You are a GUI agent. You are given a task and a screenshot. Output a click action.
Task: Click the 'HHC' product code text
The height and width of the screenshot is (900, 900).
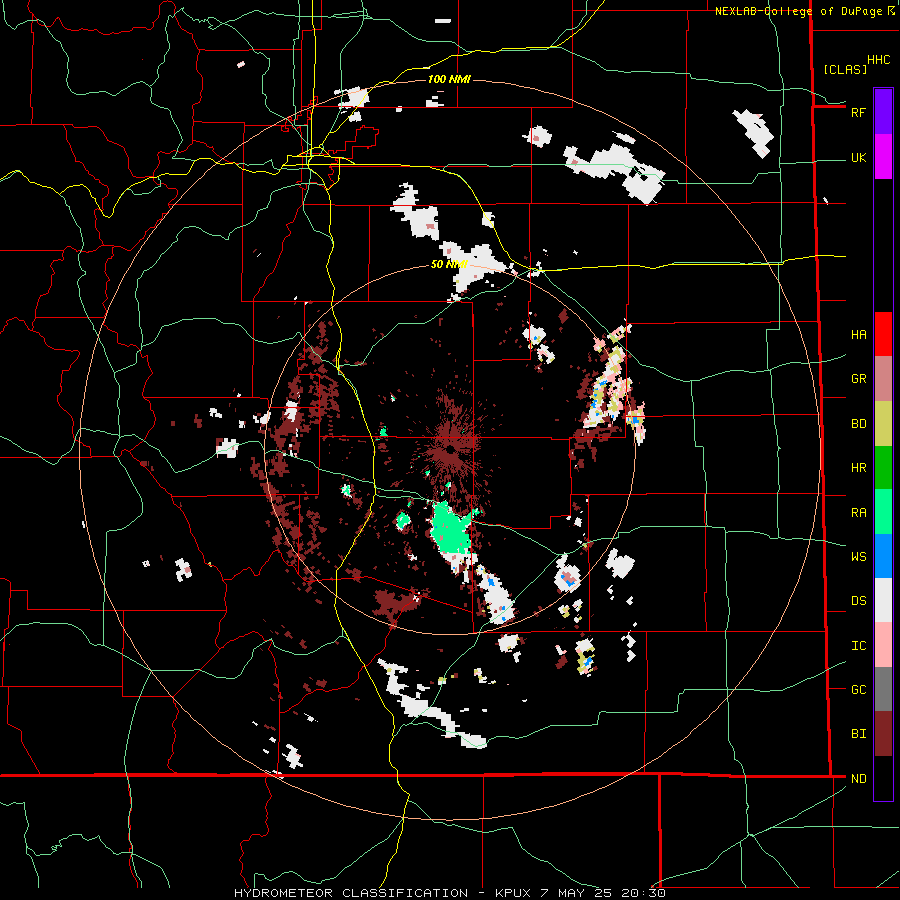(879, 60)
